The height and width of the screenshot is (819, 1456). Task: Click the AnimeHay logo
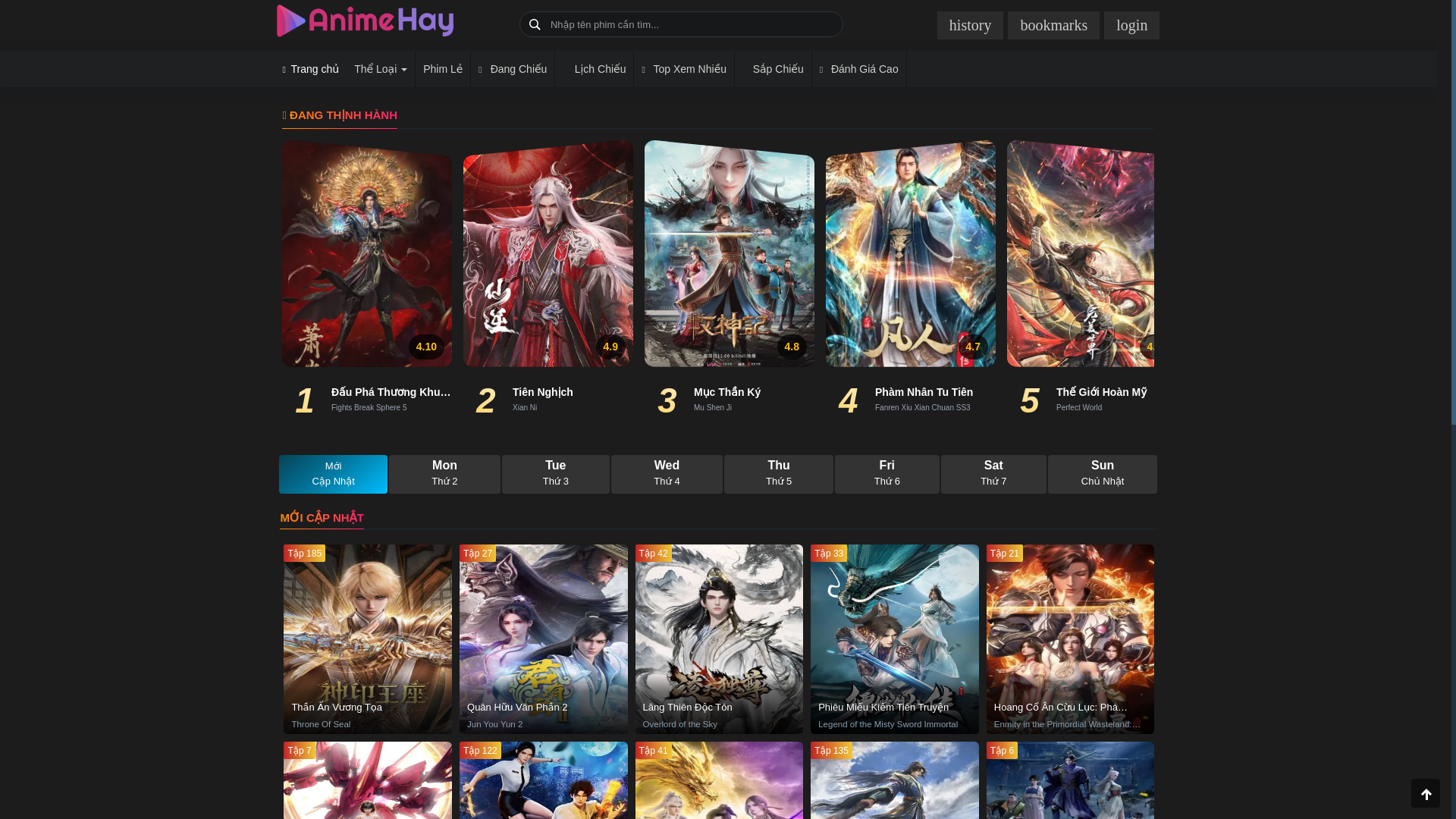point(365,21)
